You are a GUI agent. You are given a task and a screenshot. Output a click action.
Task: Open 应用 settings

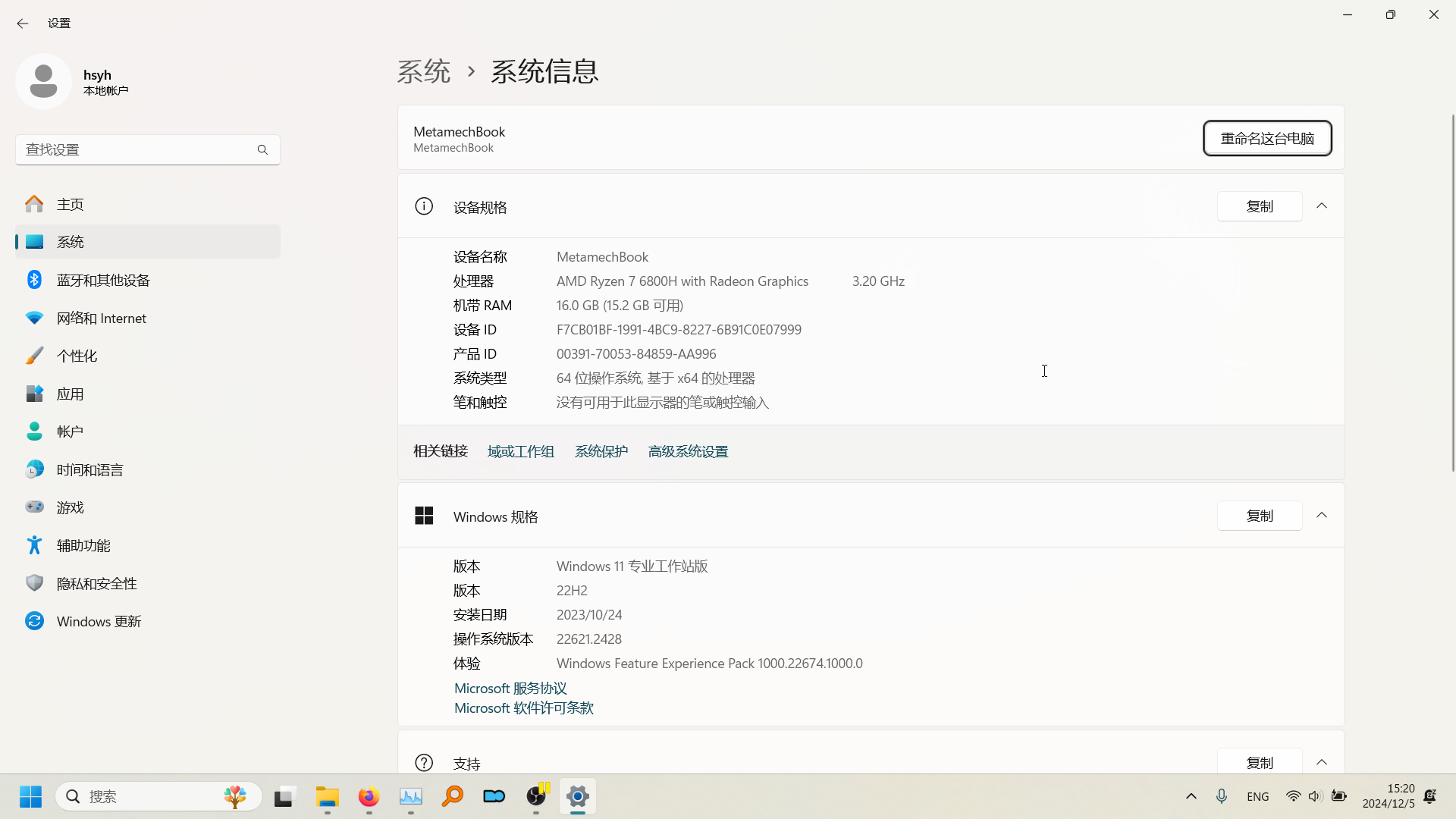(148, 394)
